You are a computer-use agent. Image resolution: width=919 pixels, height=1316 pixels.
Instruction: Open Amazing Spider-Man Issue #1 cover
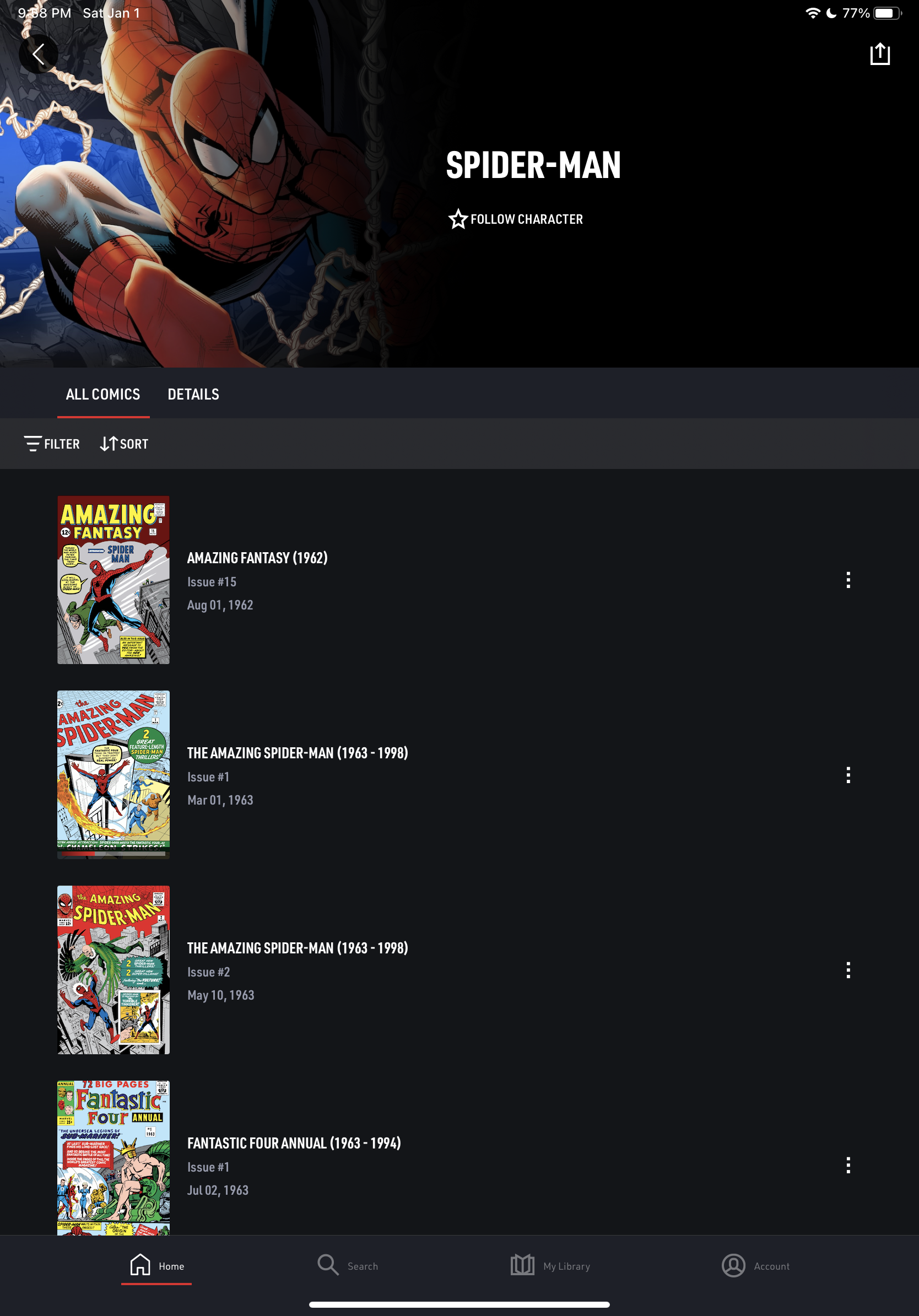click(113, 775)
